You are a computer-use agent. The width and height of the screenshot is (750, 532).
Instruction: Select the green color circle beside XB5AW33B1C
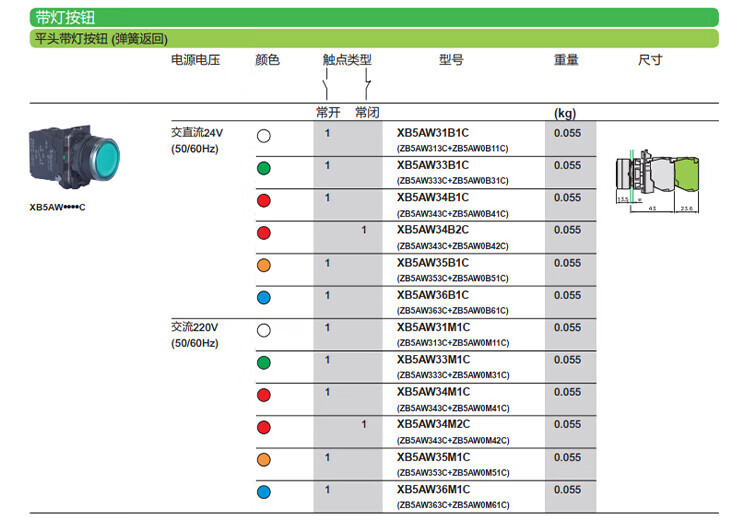pos(263,168)
